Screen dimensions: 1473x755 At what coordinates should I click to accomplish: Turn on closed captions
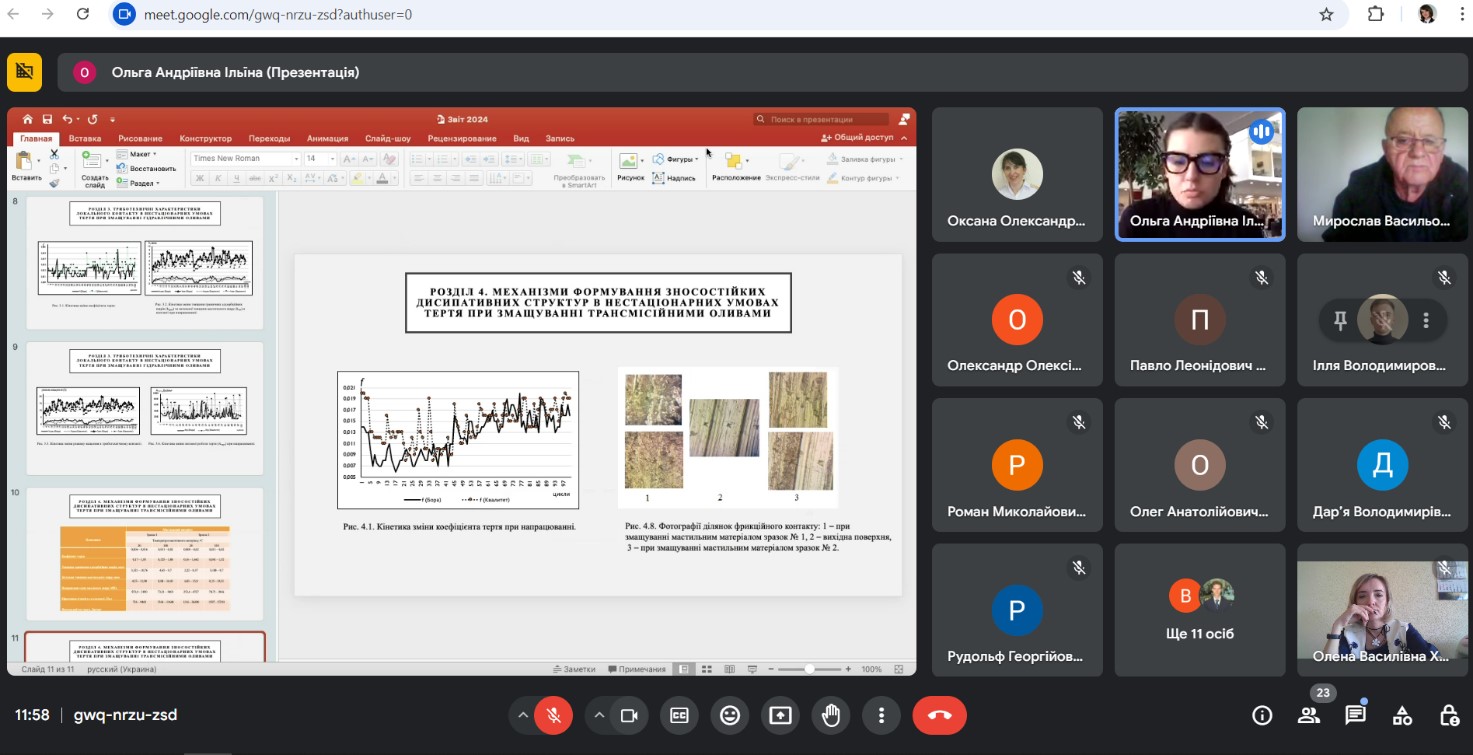click(x=680, y=715)
